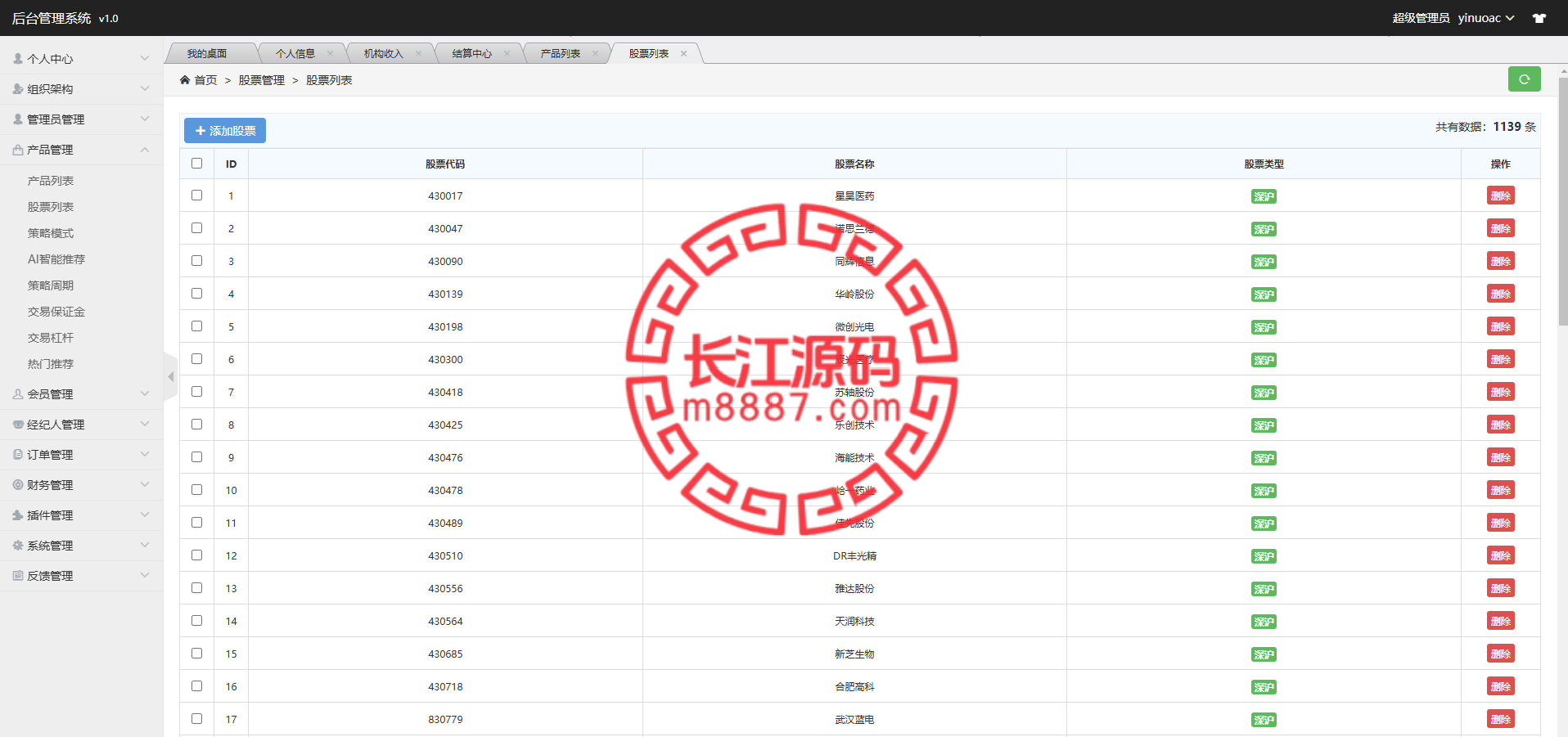Click the home icon in breadcrumb
1568x737 pixels.
(185, 79)
